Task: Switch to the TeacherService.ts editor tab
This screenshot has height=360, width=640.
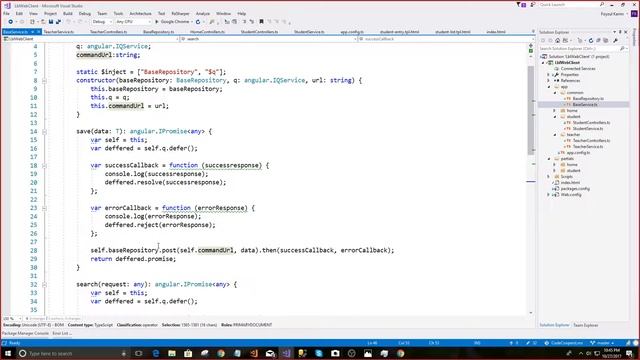Action: tap(59, 31)
